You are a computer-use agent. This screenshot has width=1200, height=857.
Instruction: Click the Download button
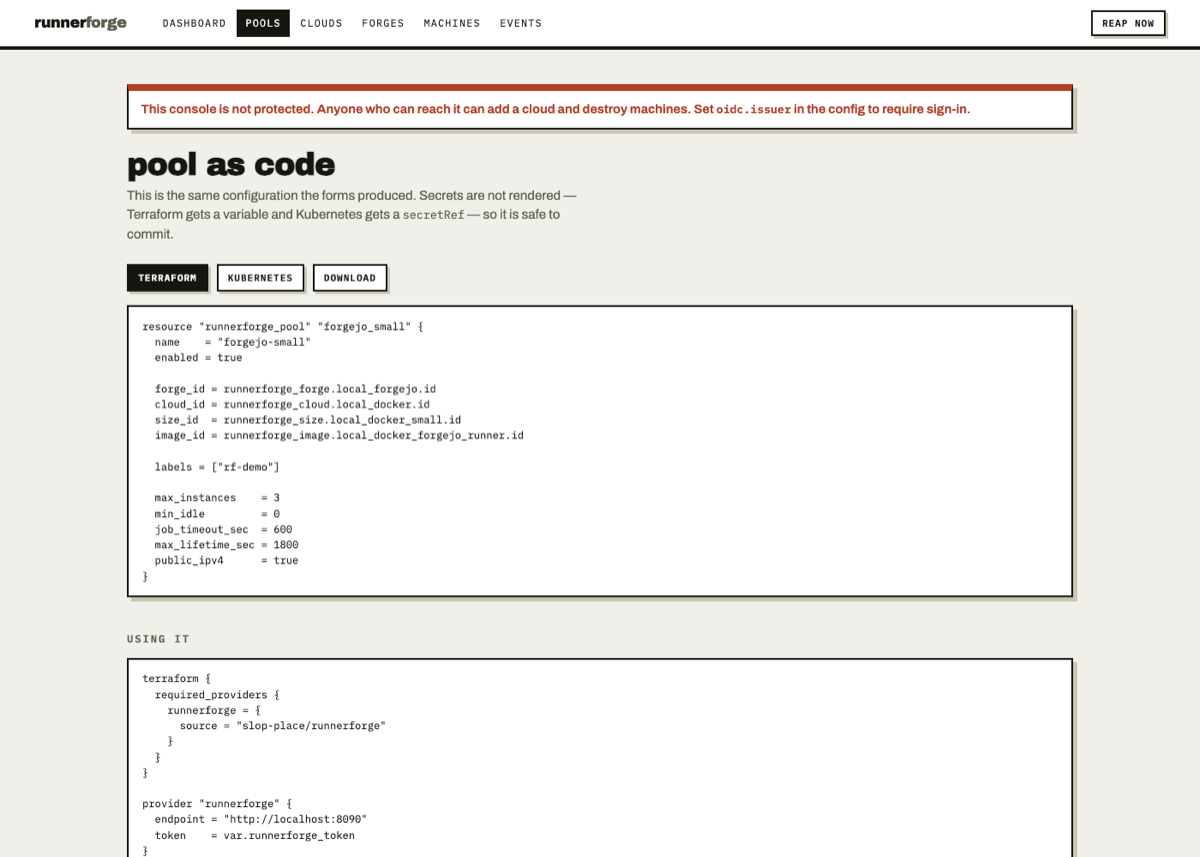[350, 278]
